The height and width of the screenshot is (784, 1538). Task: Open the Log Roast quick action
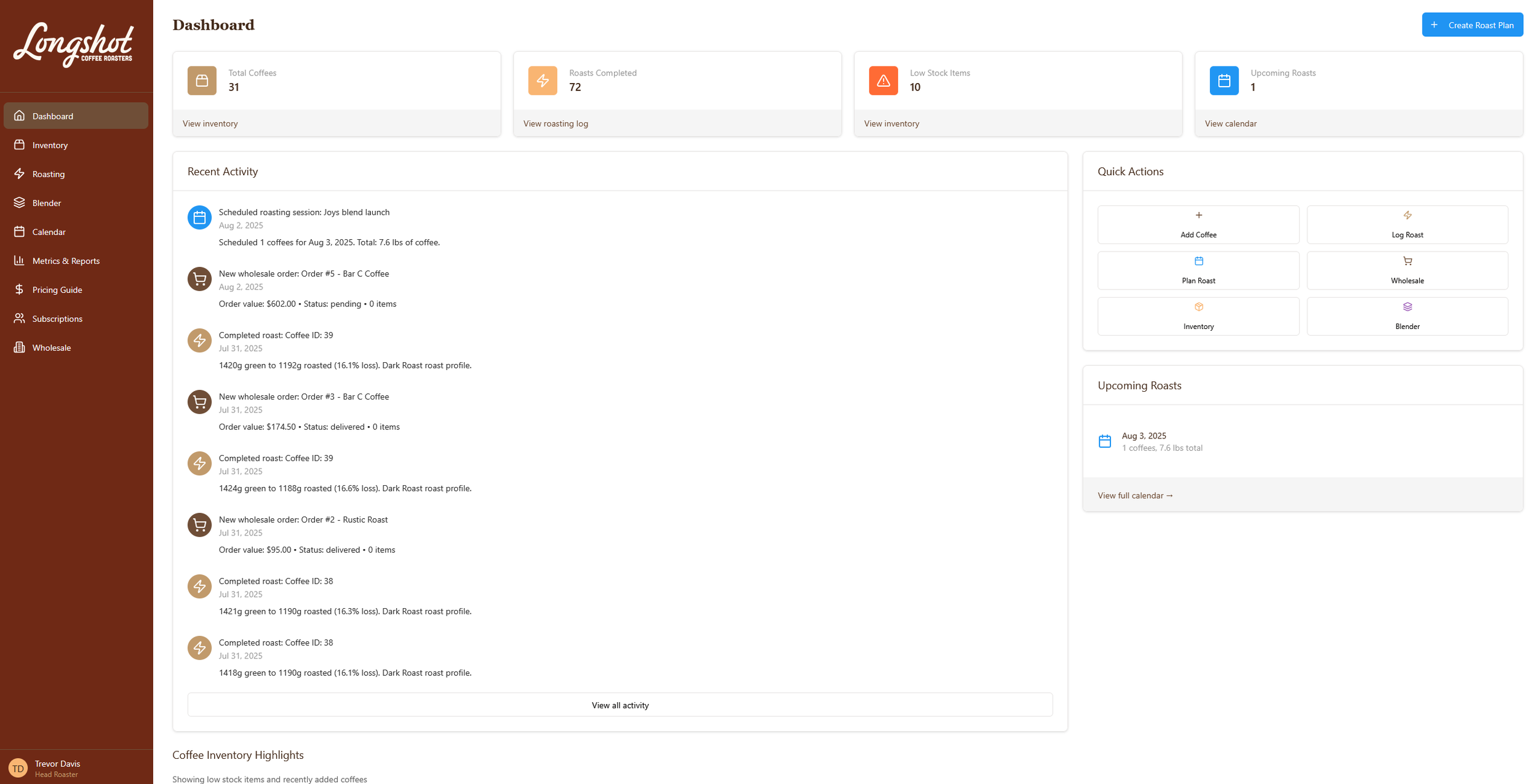[x=1406, y=224]
